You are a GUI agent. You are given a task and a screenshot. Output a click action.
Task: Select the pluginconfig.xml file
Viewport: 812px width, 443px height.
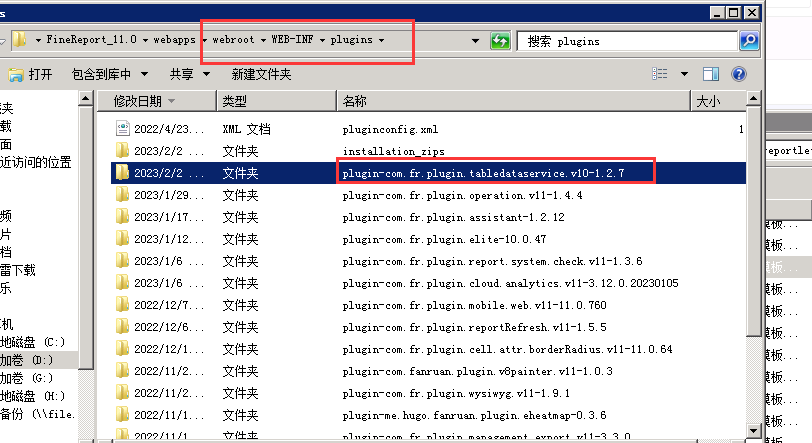point(390,129)
